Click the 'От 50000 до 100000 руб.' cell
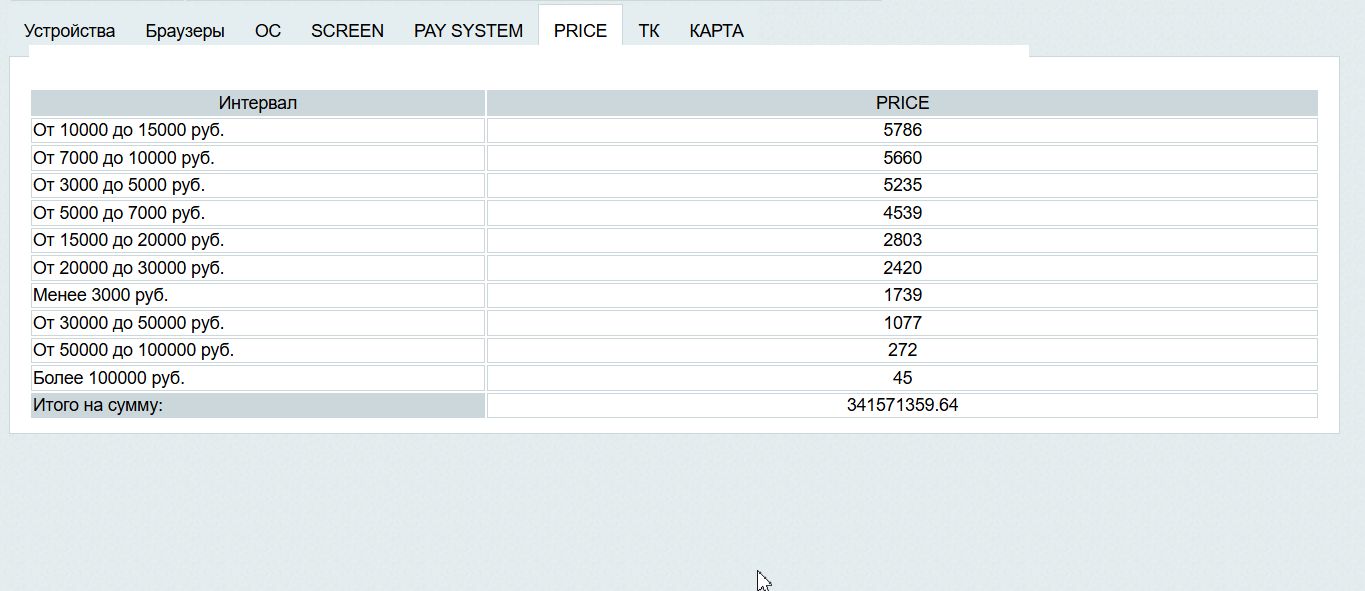This screenshot has width=1365, height=591. [x=134, y=350]
